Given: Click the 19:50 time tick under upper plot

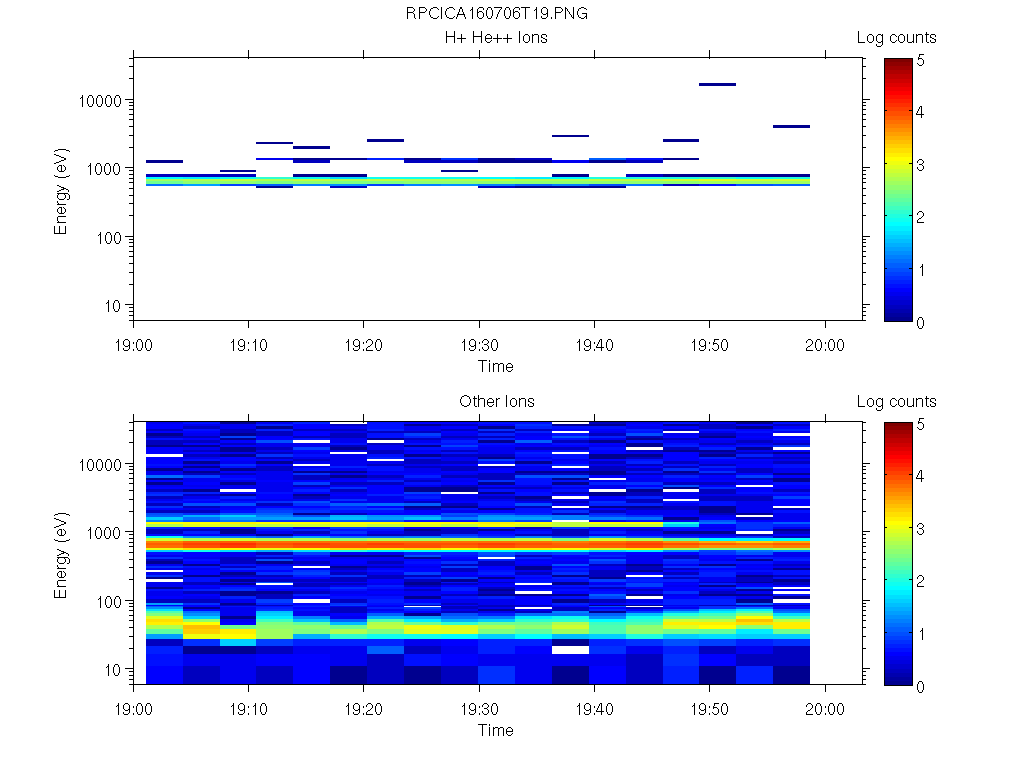Looking at the screenshot, I should point(710,345).
